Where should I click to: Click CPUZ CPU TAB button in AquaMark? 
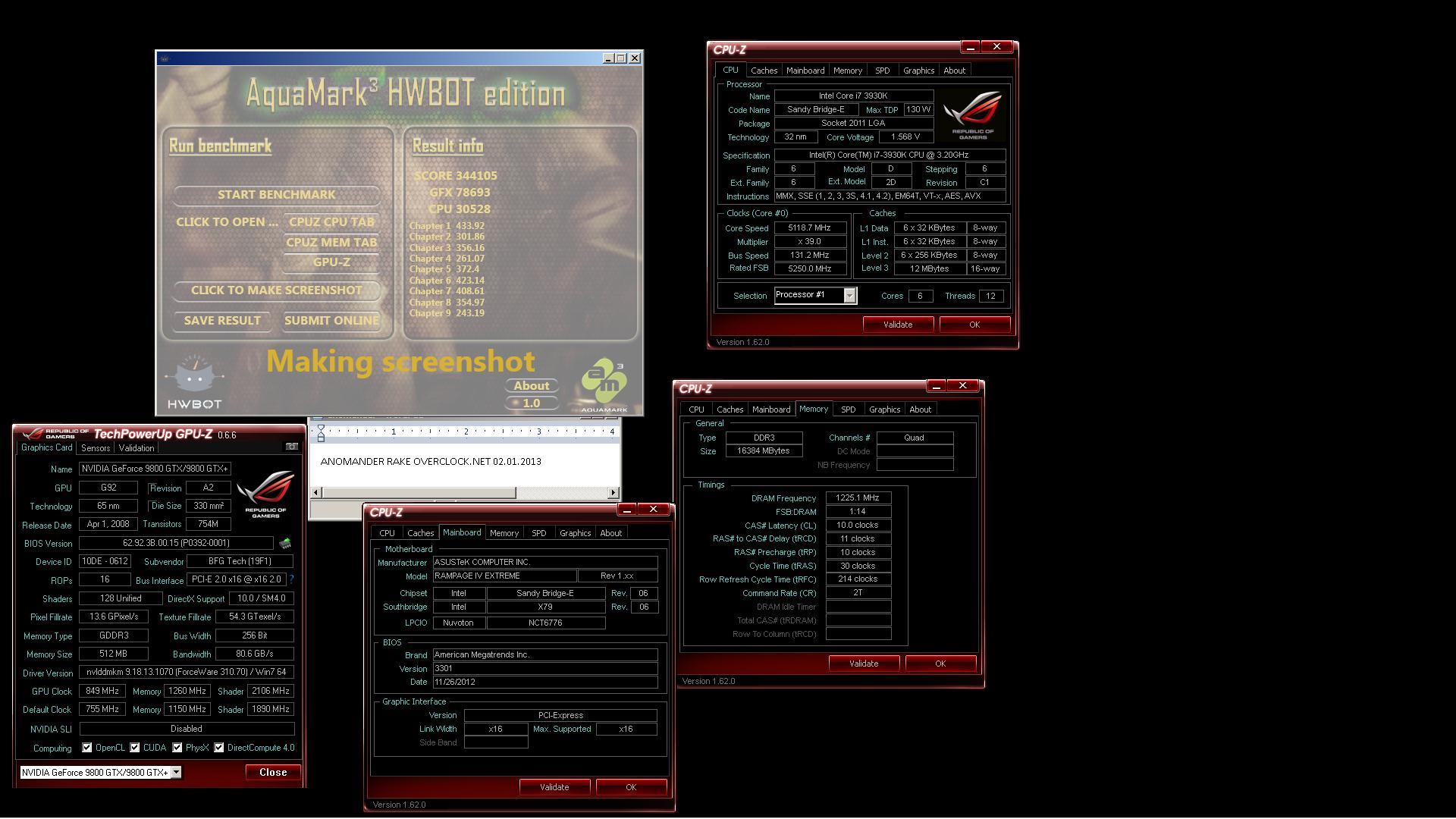[x=331, y=222]
